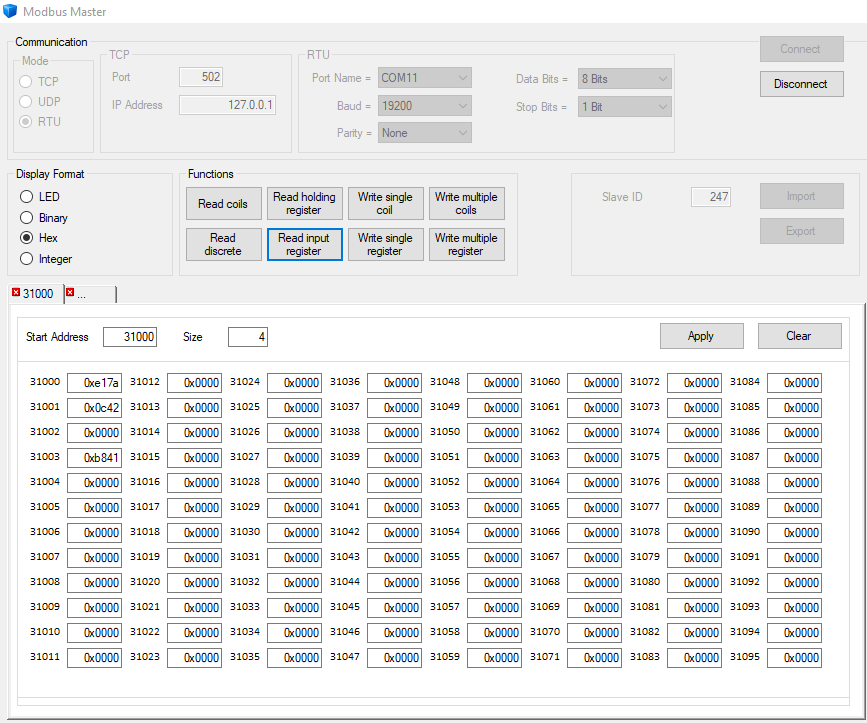Click the TCP Port field showing 502
Image resolution: width=867 pixels, height=723 pixels.
[x=201, y=77]
